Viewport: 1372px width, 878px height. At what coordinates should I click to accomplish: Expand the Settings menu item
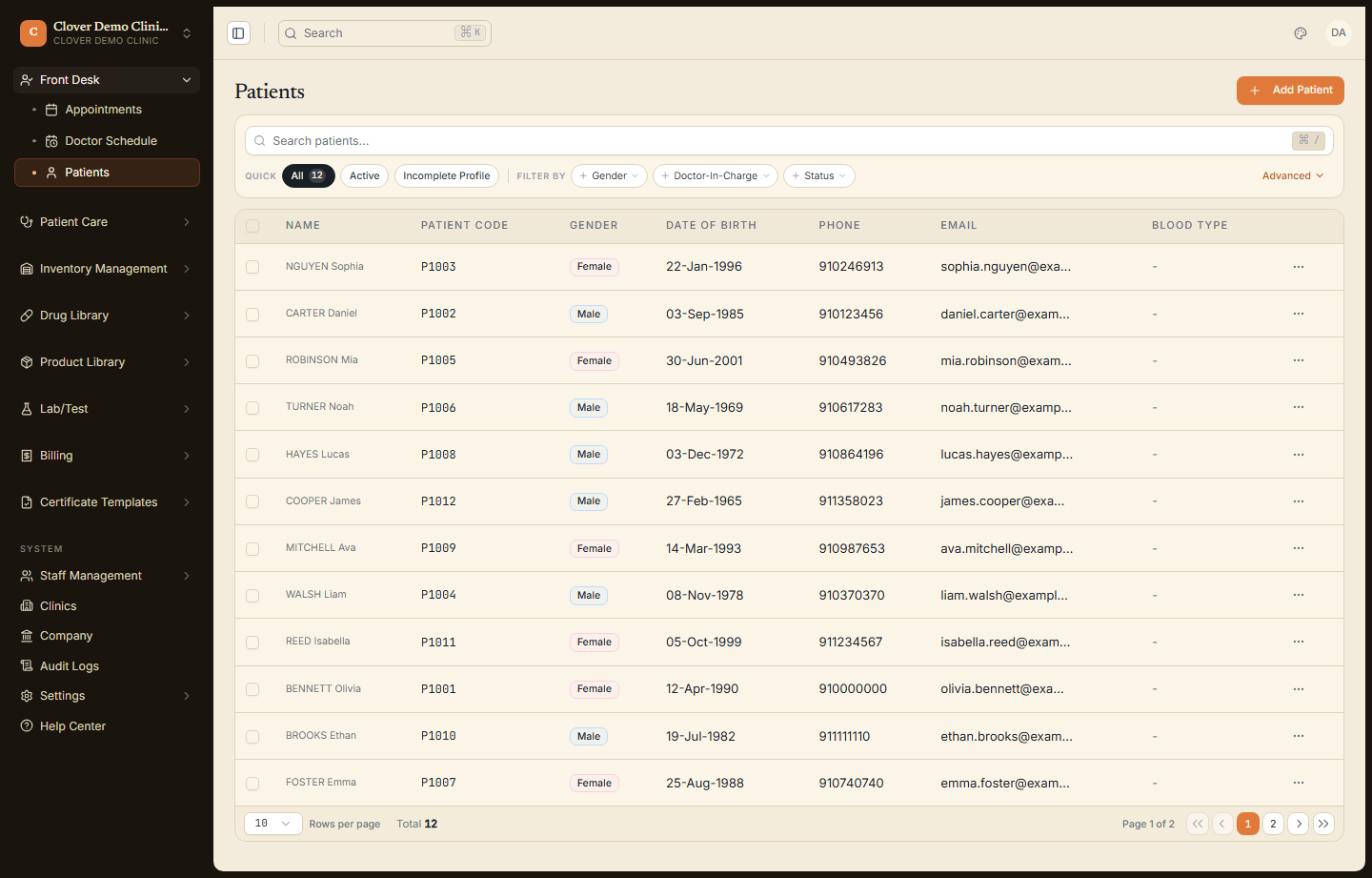(107, 696)
